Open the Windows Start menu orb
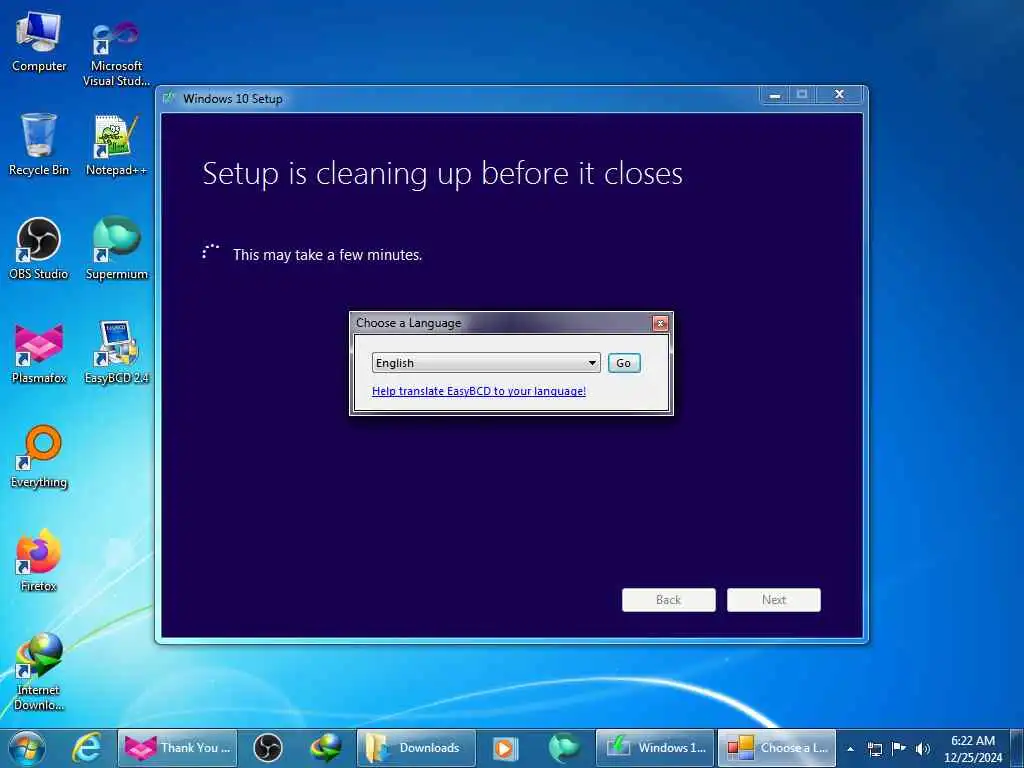The width and height of the screenshot is (1024, 768). [27, 748]
